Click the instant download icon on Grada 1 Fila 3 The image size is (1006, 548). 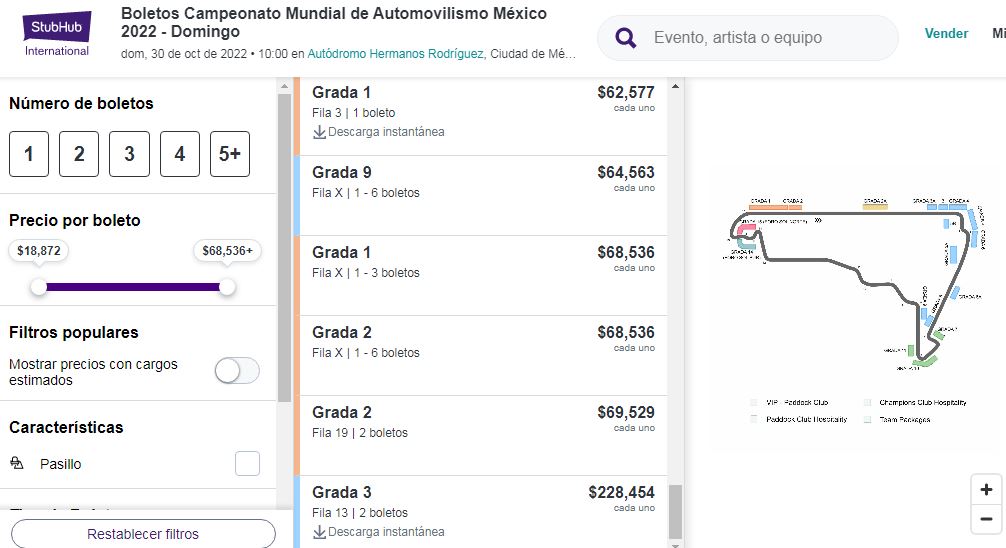tap(319, 132)
